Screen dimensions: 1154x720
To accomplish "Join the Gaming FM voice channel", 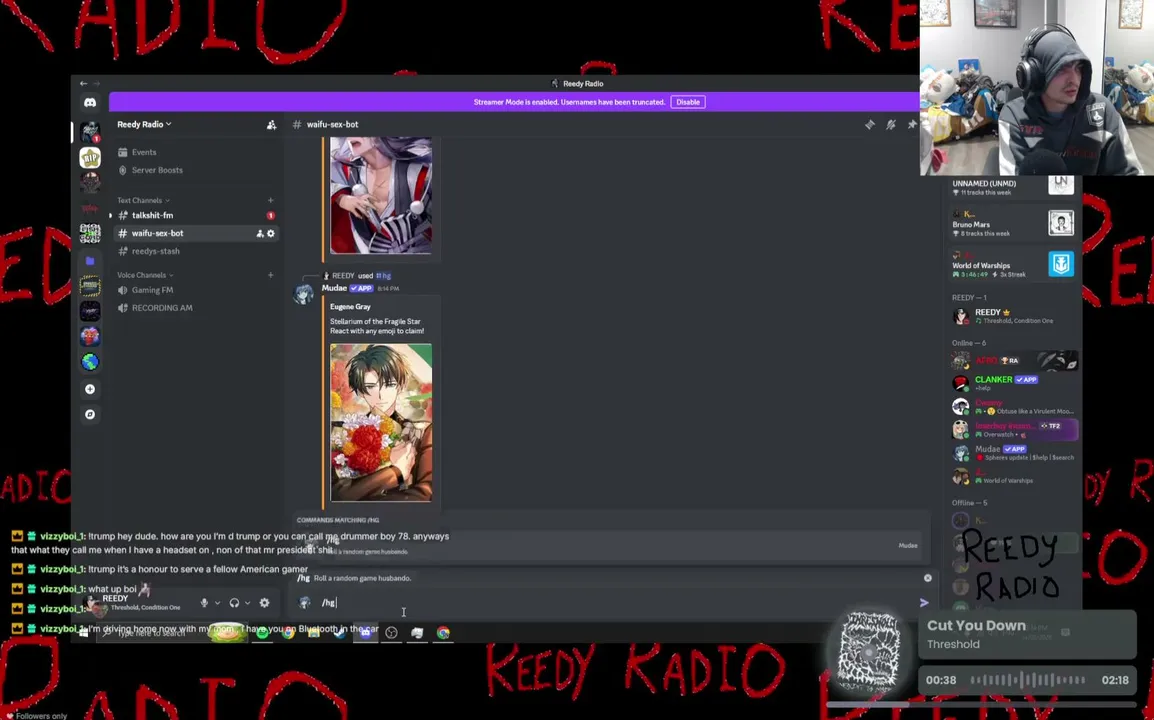I will [197, 290].
